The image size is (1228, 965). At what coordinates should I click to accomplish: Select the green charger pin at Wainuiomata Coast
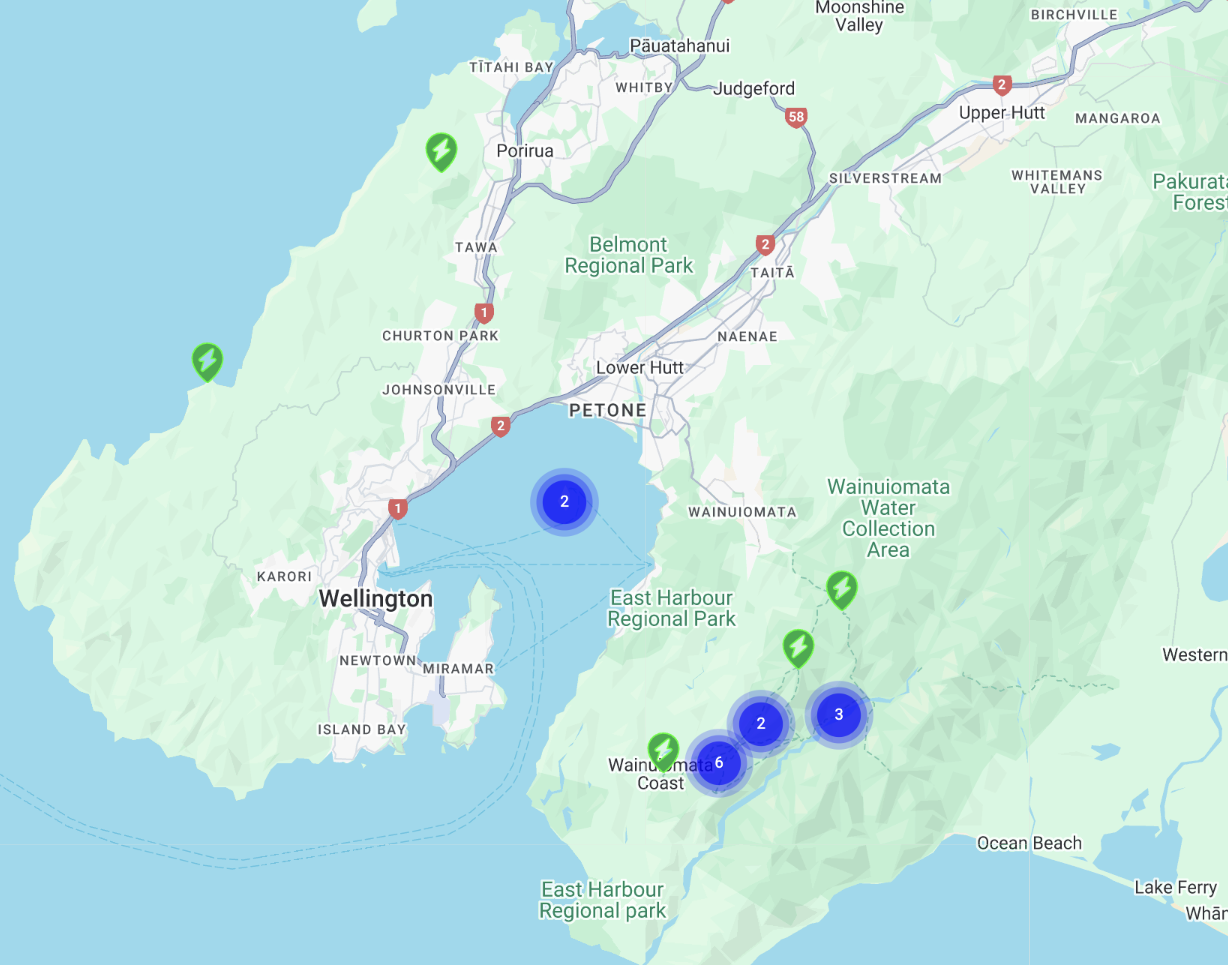tap(663, 750)
